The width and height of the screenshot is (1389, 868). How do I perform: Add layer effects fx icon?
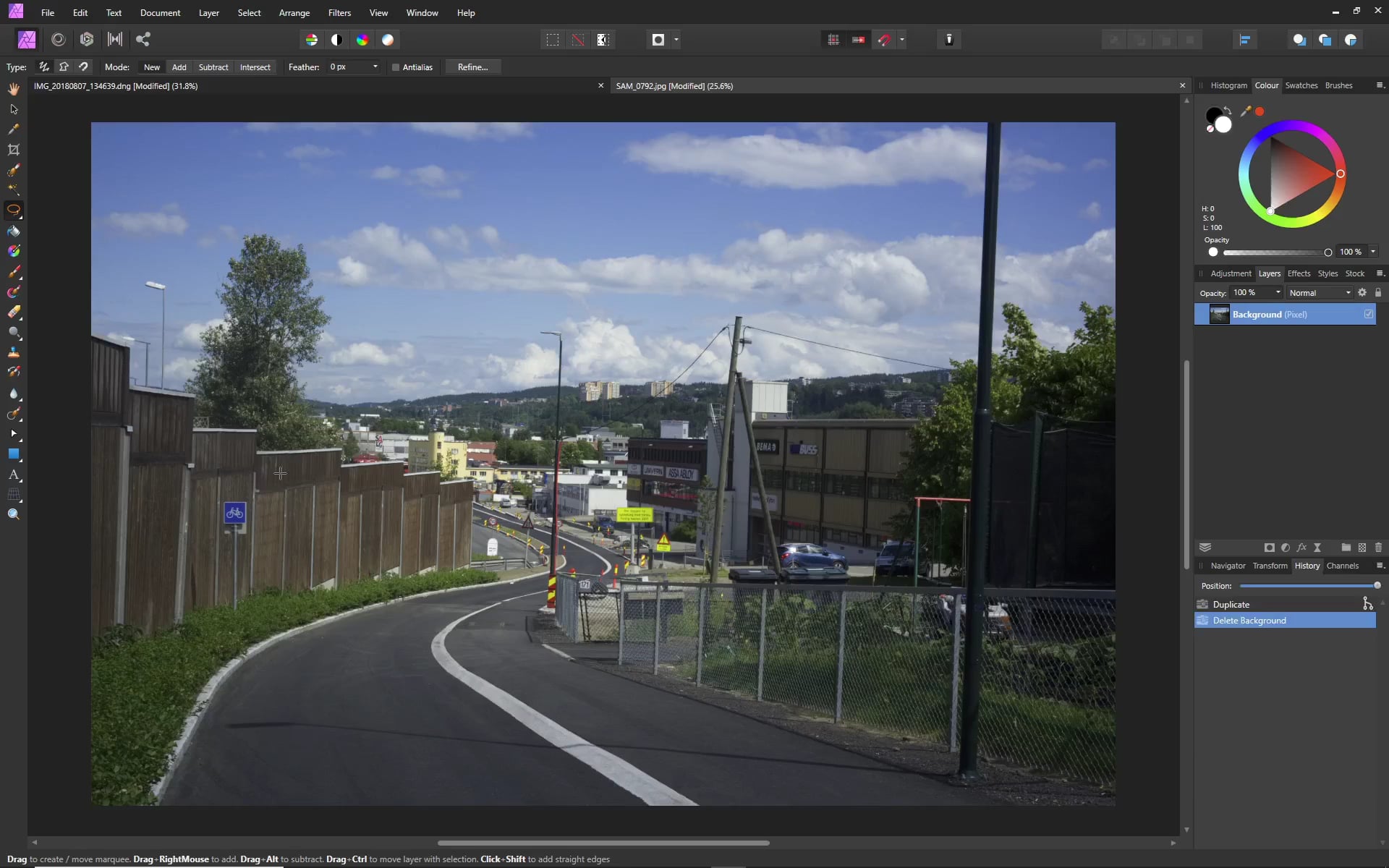[x=1301, y=548]
